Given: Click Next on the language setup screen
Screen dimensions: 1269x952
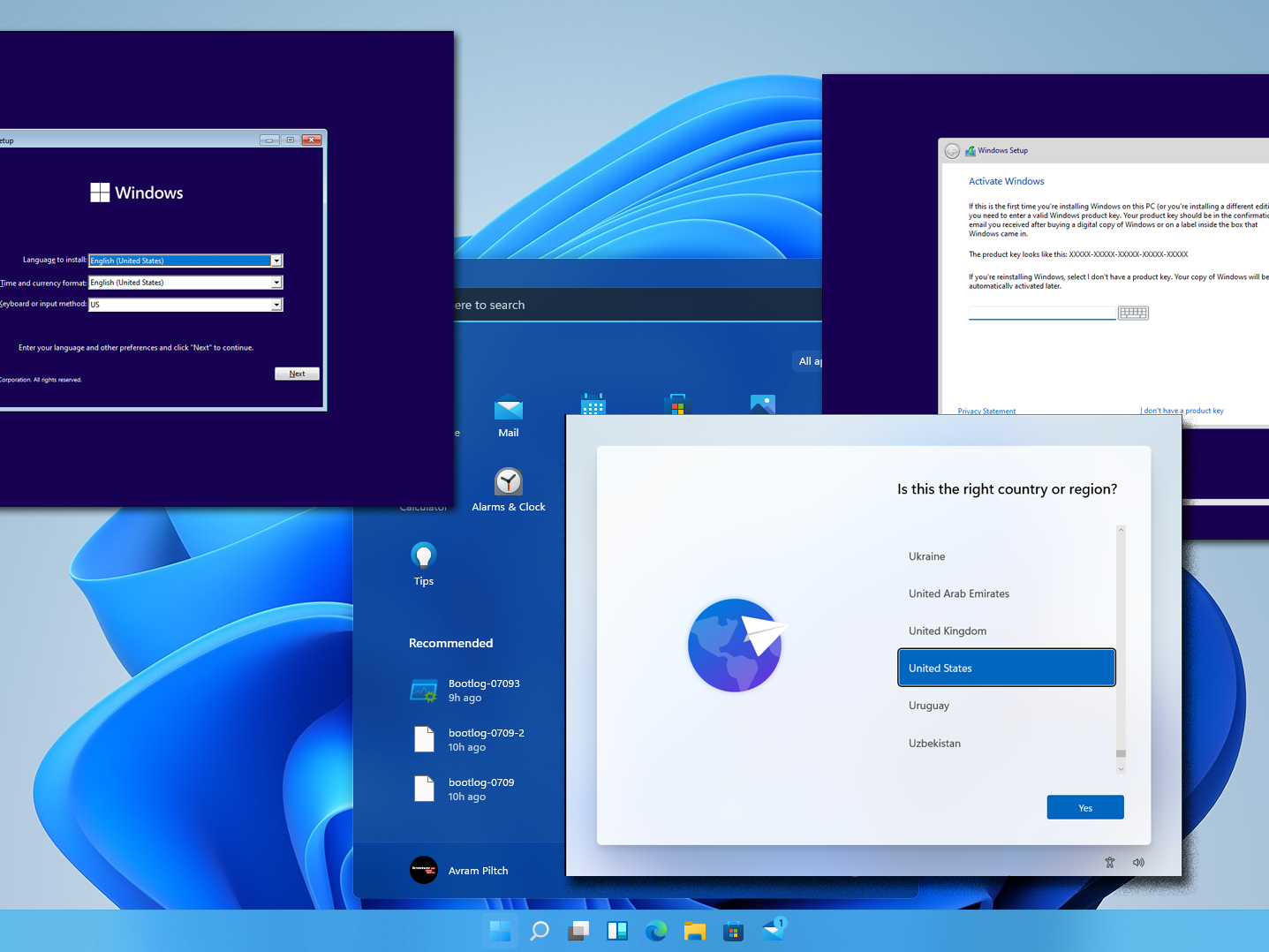Looking at the screenshot, I should [x=297, y=373].
